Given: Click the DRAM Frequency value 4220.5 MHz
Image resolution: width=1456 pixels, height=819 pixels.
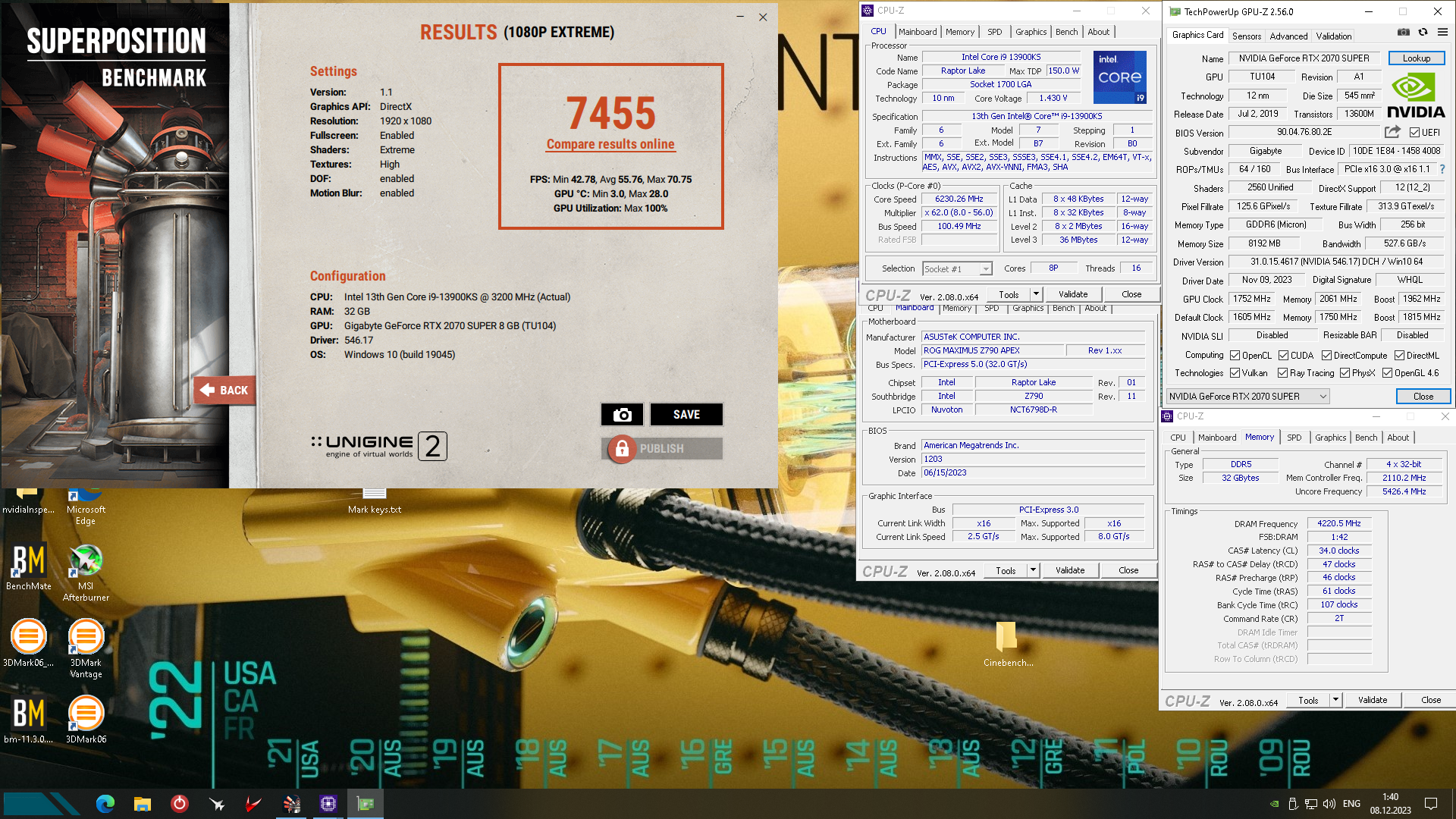Looking at the screenshot, I should (1338, 523).
